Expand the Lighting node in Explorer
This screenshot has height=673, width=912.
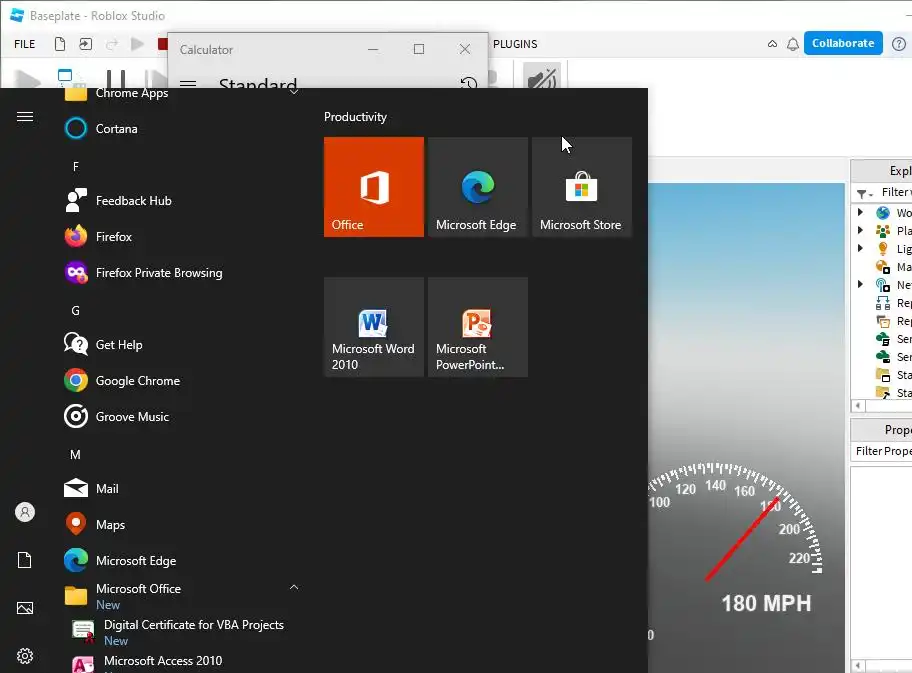click(860, 248)
